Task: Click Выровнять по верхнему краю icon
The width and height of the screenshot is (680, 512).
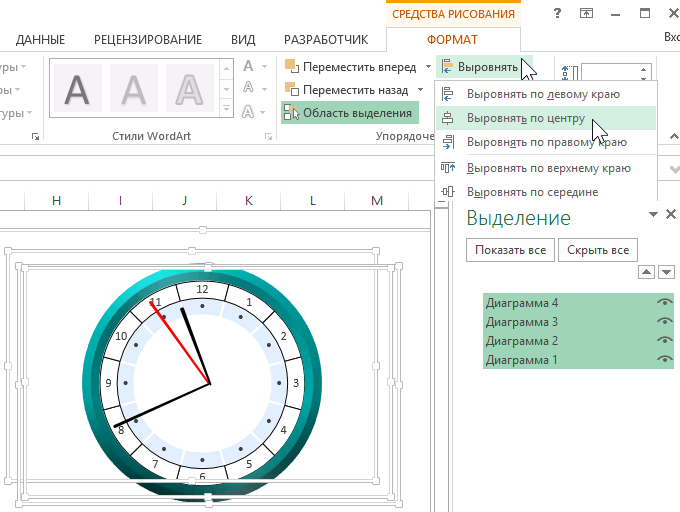Action: (448, 167)
